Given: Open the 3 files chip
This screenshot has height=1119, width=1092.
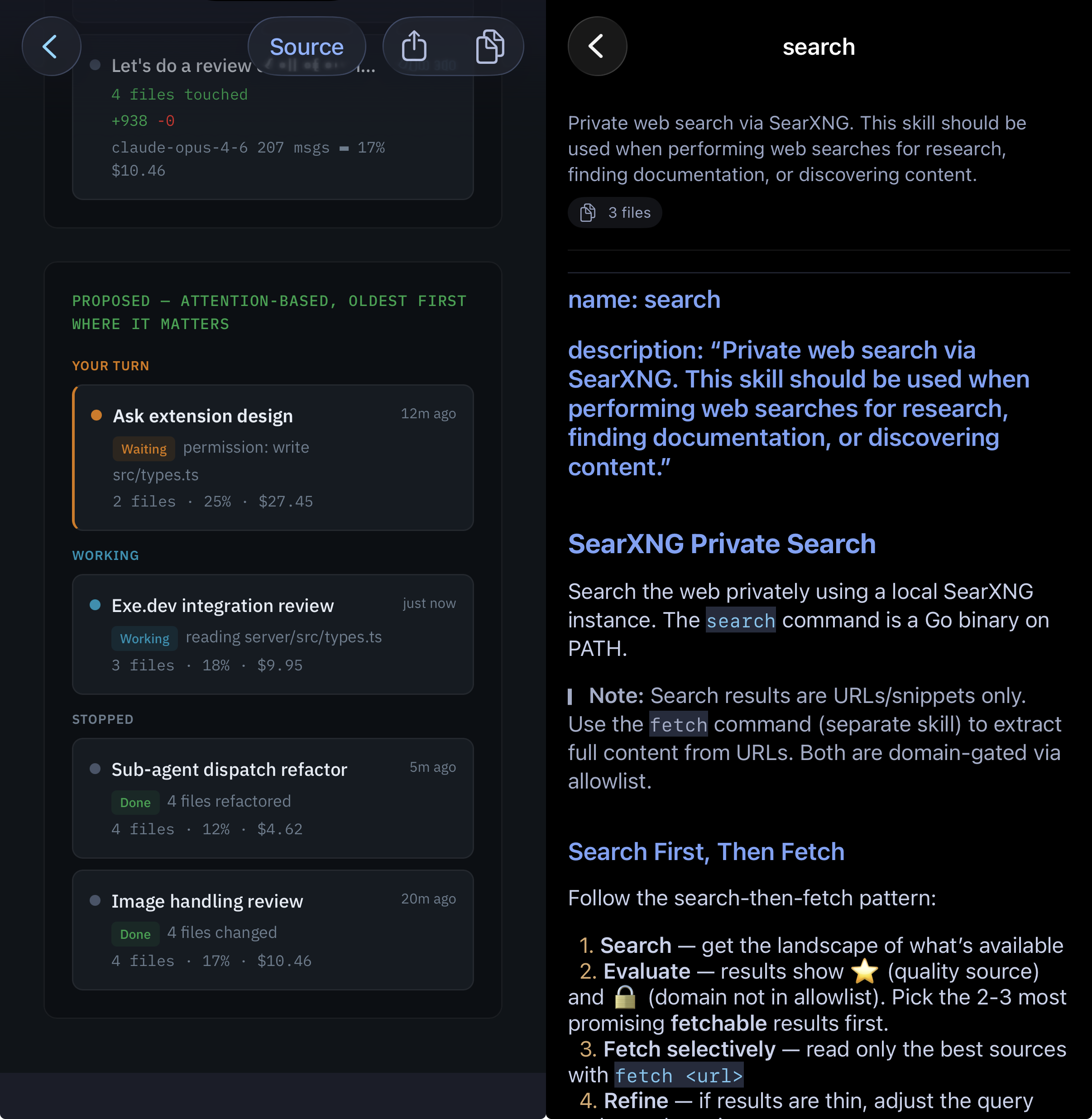Looking at the screenshot, I should tap(615, 212).
